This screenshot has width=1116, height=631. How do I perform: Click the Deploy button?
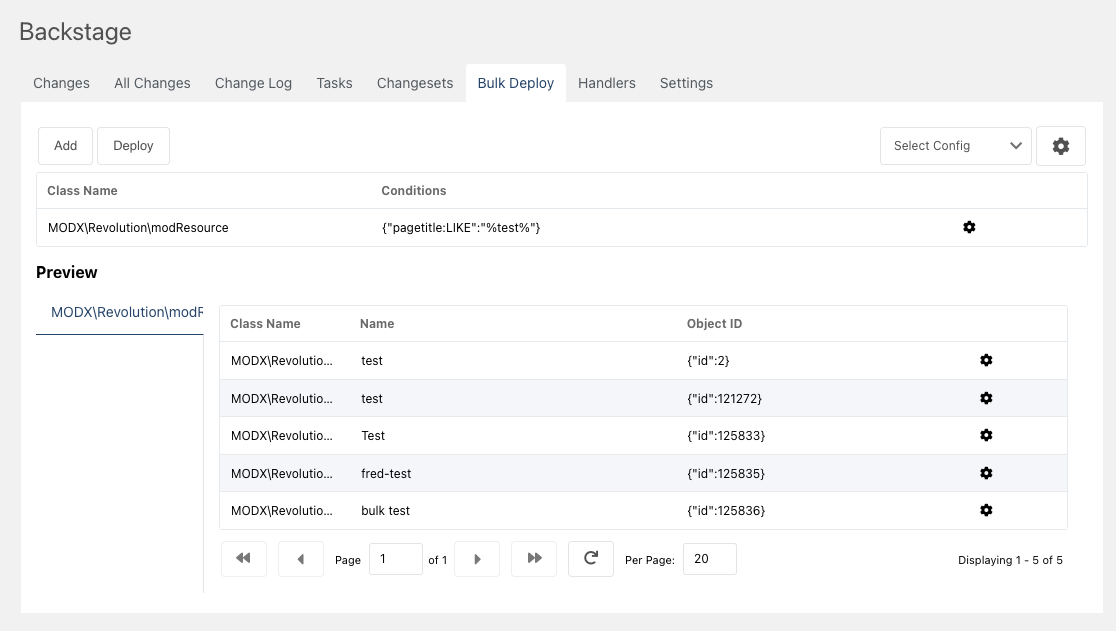coord(133,146)
